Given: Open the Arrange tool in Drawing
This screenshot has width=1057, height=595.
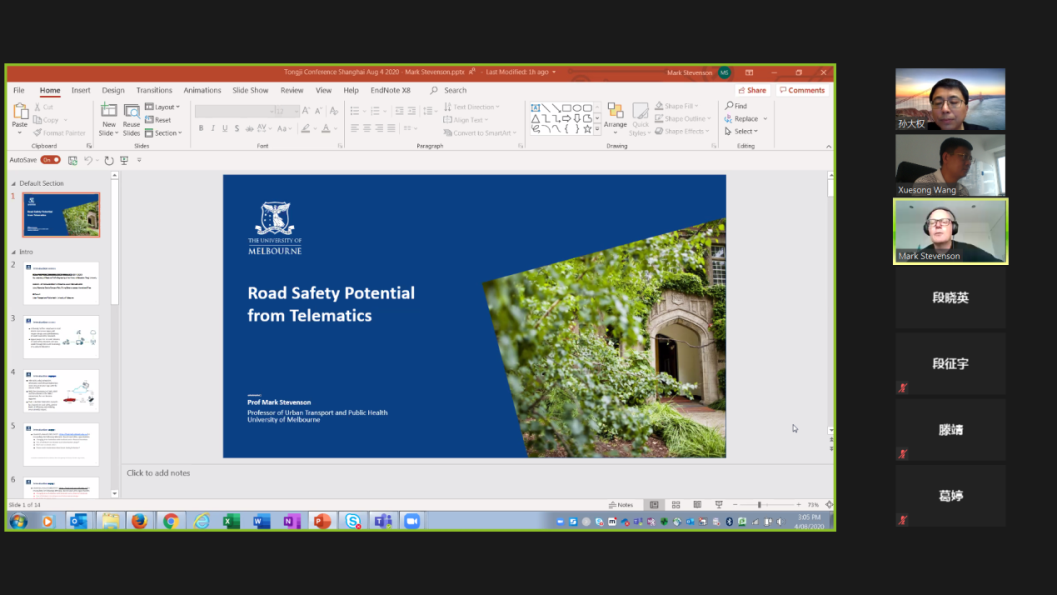Looking at the screenshot, I should pyautogui.click(x=615, y=116).
